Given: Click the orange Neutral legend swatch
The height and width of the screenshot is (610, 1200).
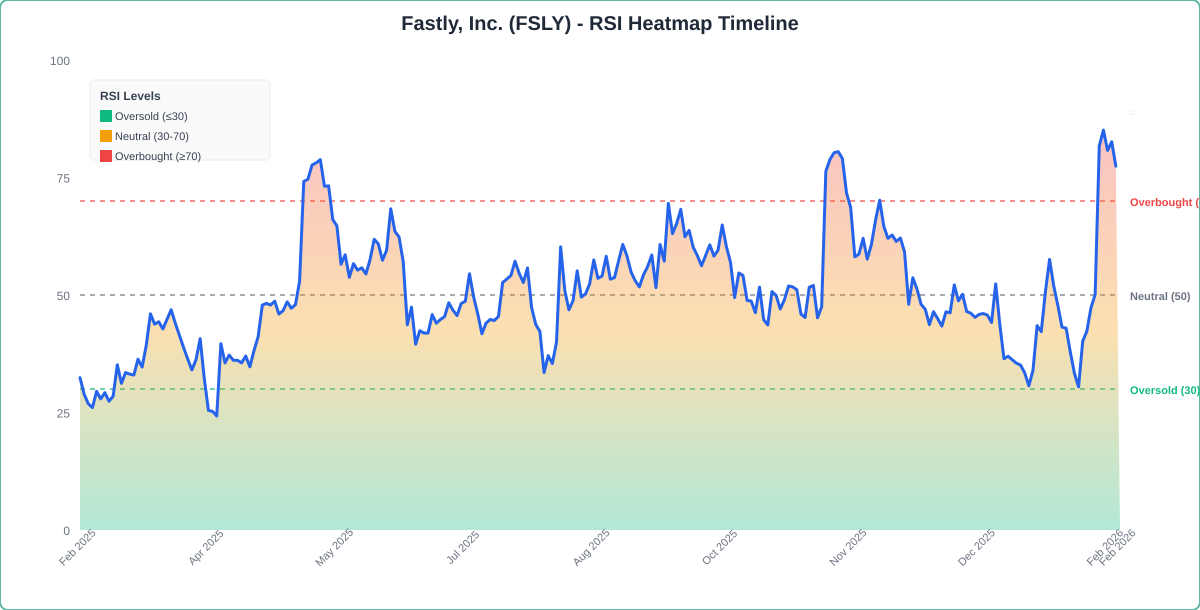Looking at the screenshot, I should 105,136.
